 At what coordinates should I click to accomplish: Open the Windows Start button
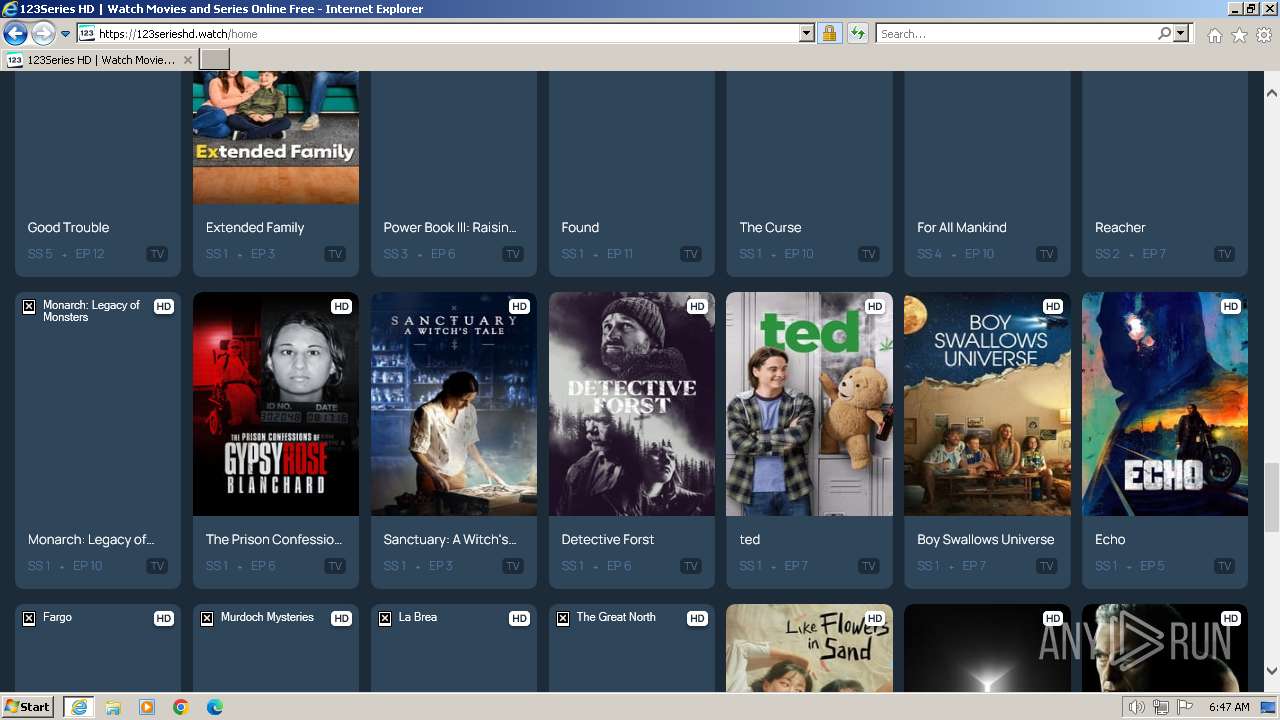[x=28, y=706]
